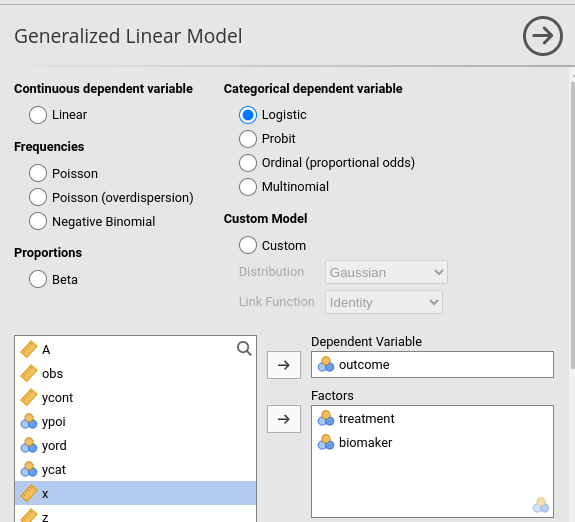Screen dimensions: 575x522
Task: Click the Dependent Variable outcome field
Action: coord(432,365)
